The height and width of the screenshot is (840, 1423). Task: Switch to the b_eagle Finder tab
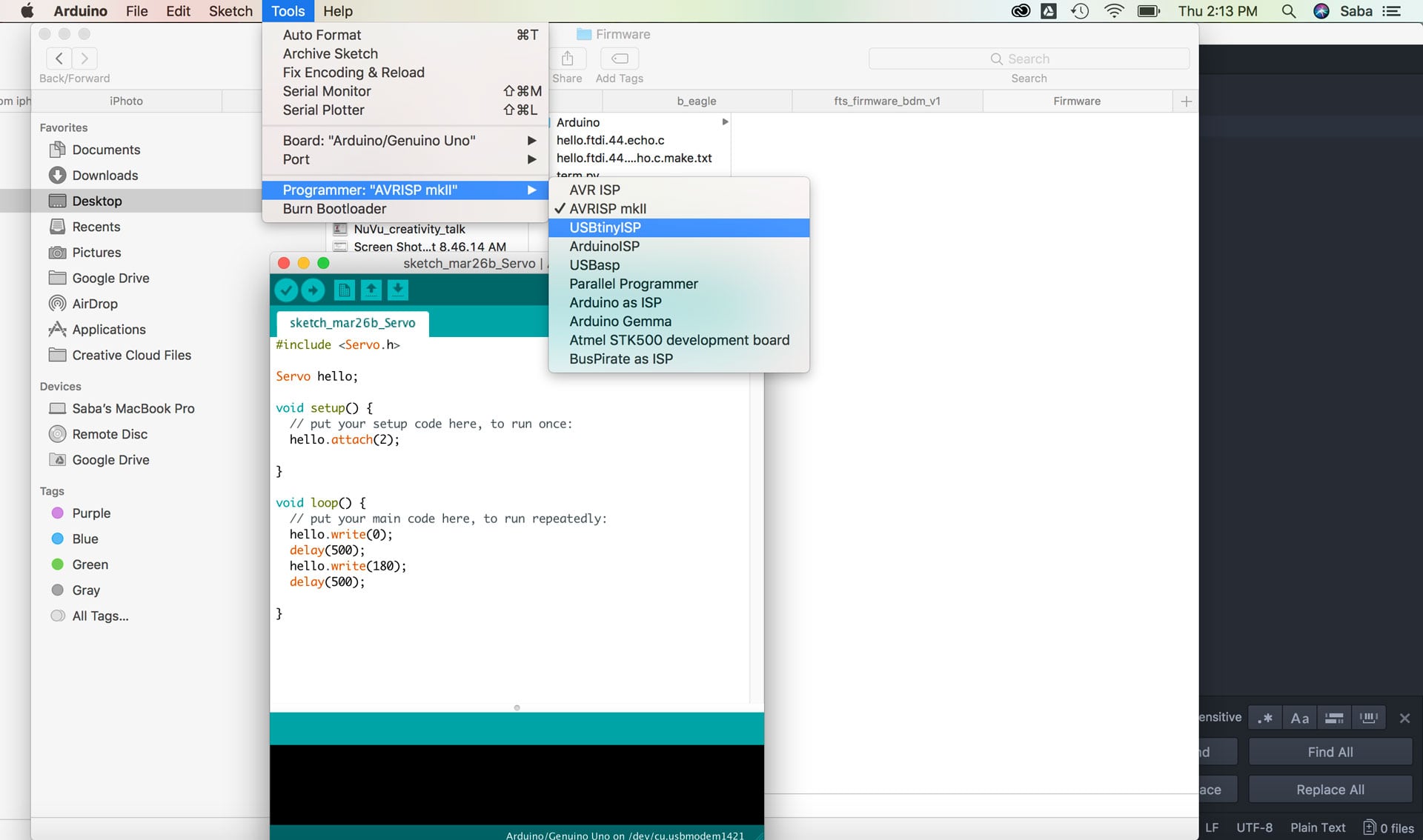pyautogui.click(x=697, y=101)
